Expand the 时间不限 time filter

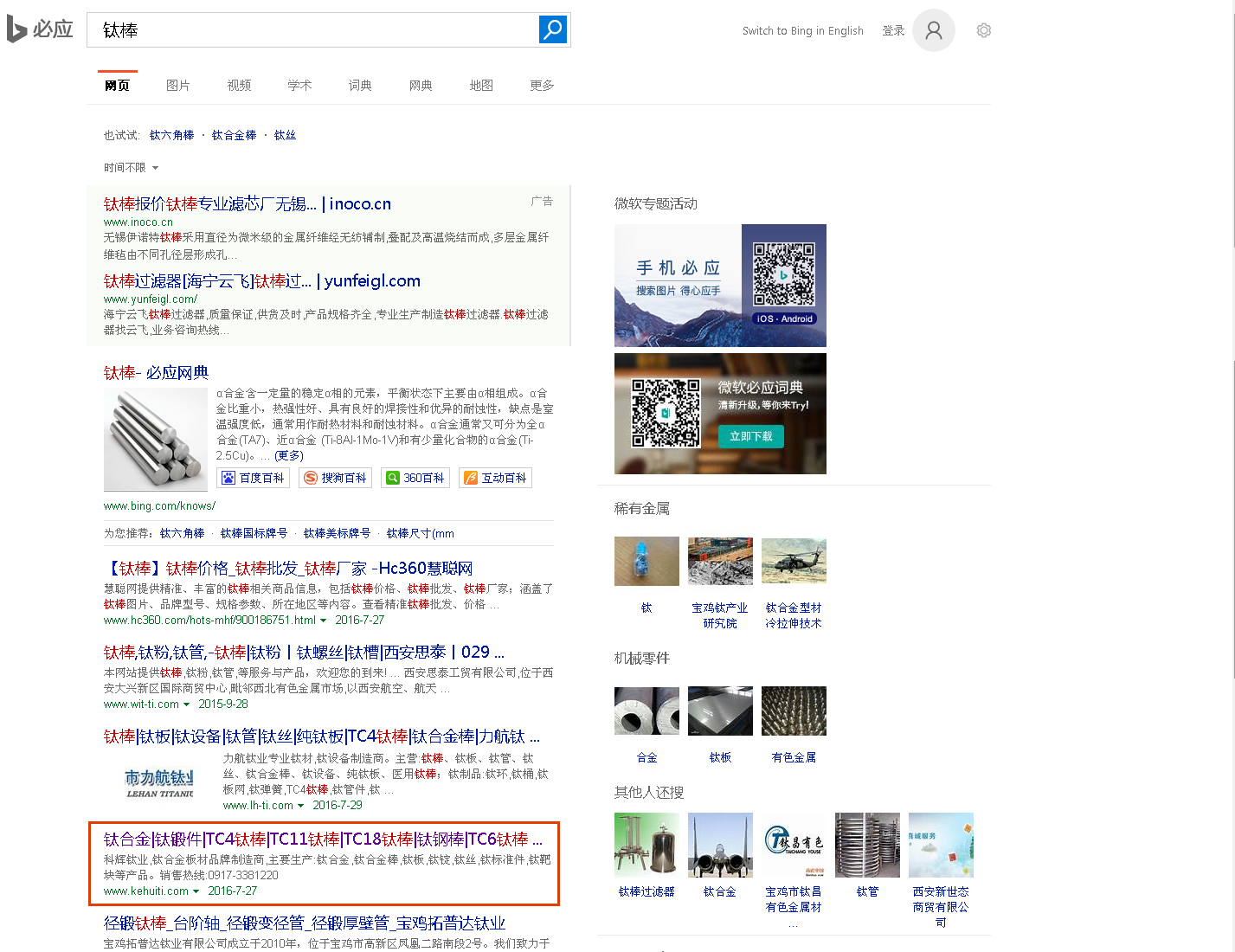click(132, 167)
